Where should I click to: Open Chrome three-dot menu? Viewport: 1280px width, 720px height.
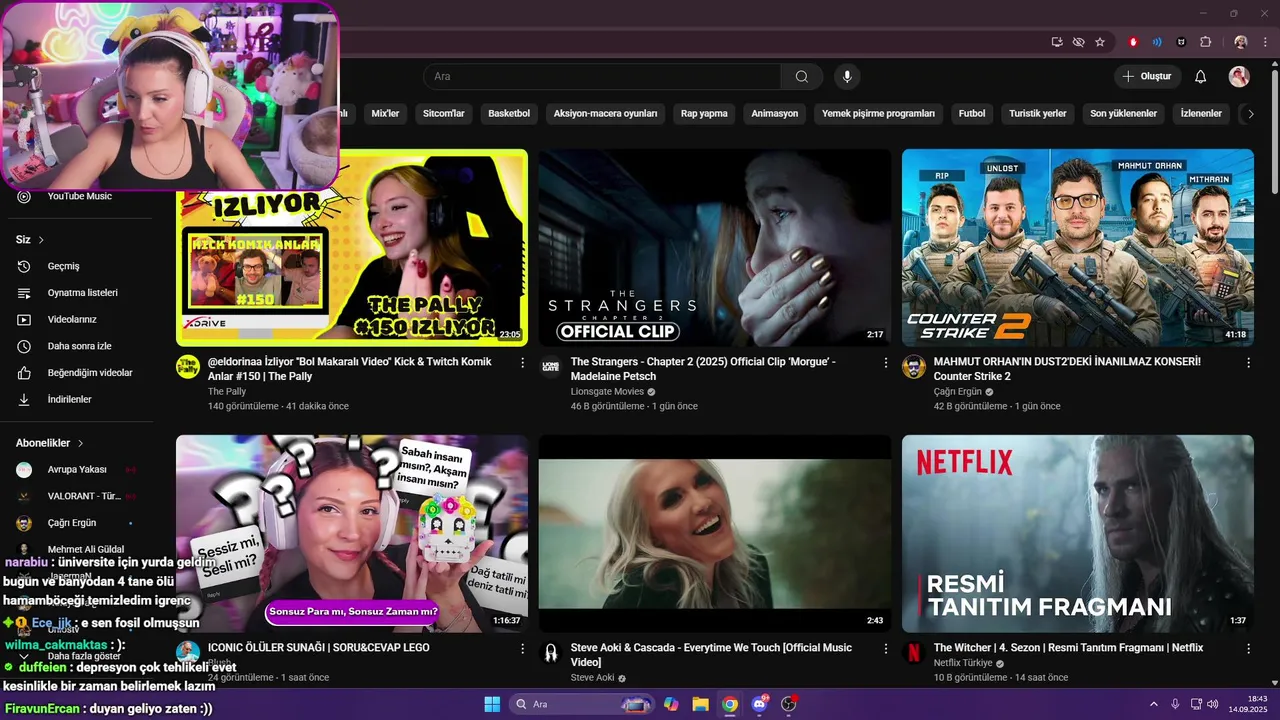click(x=1264, y=42)
